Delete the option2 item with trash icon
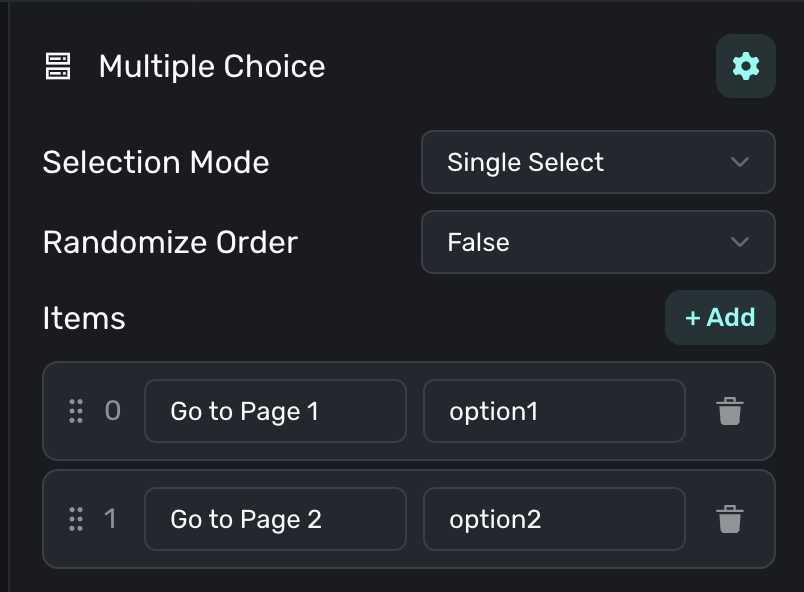 [x=730, y=519]
